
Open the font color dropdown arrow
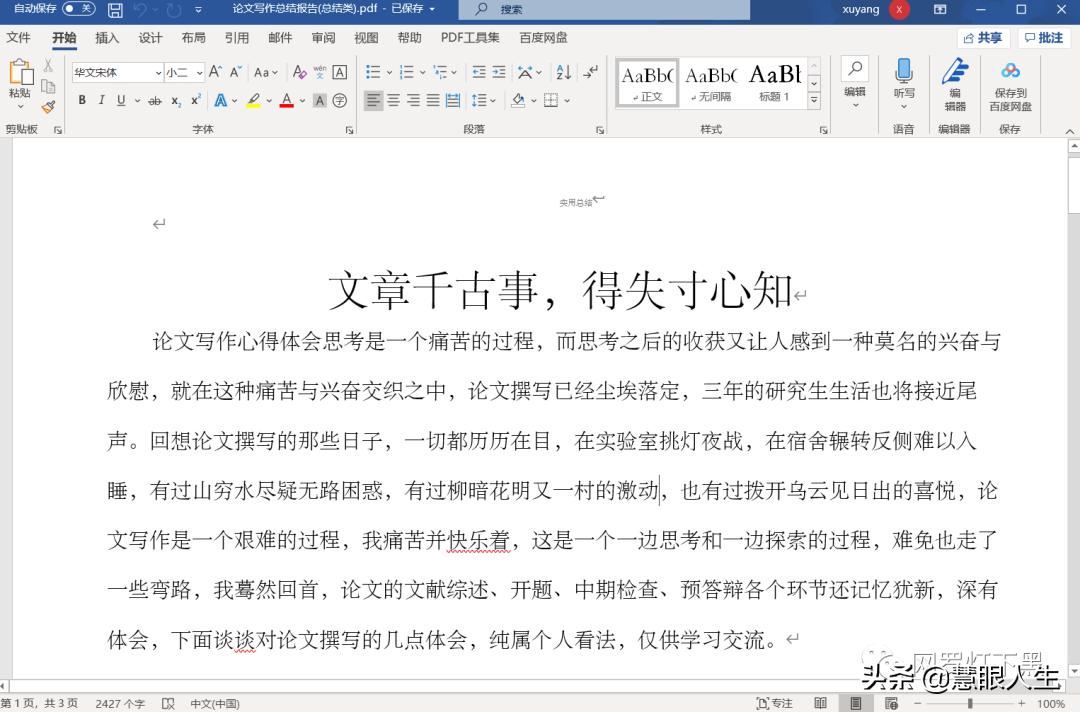pyautogui.click(x=300, y=100)
